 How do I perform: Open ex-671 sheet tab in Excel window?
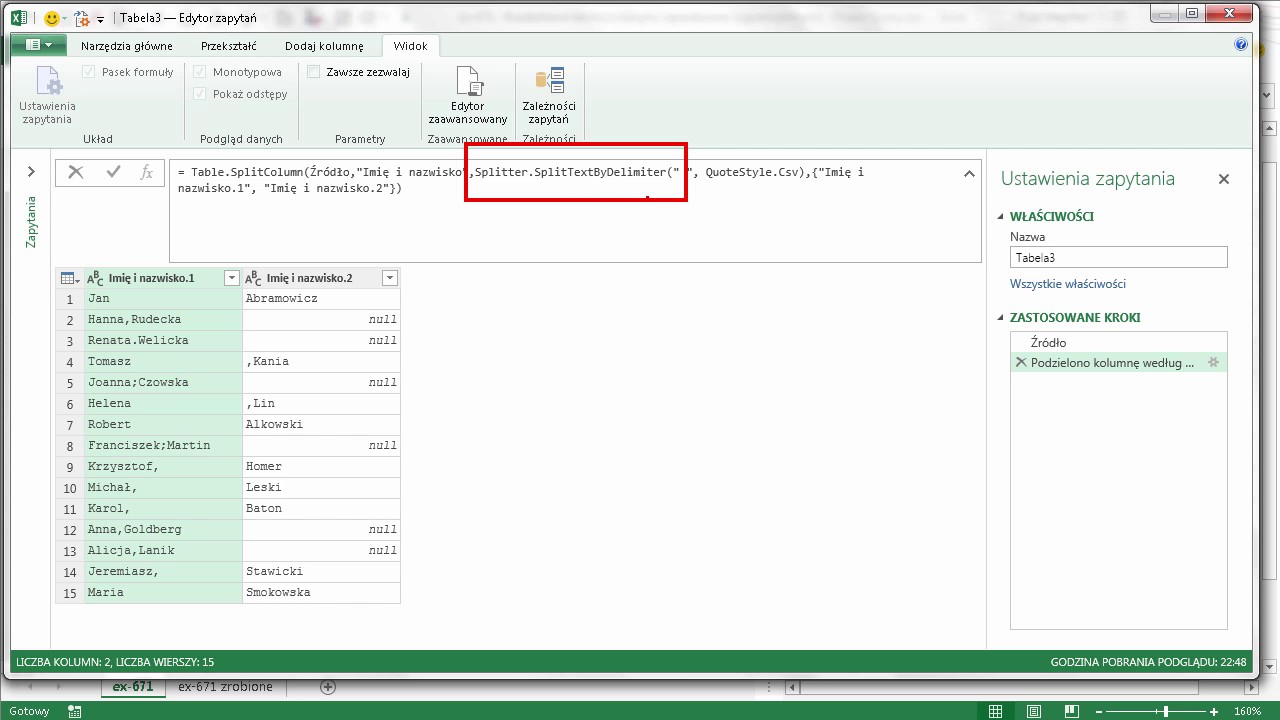point(133,687)
